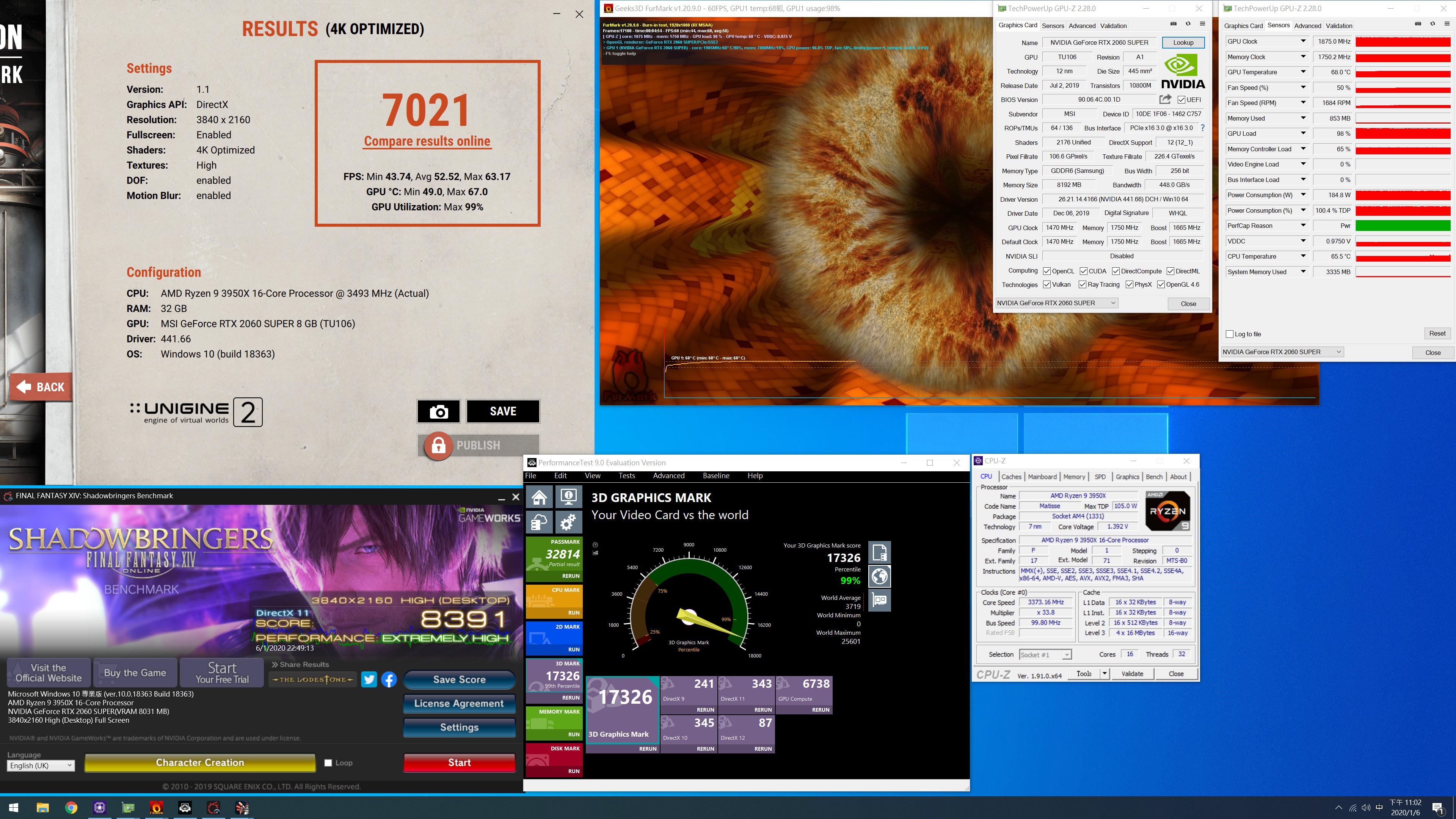
Task: Click the save results document icon in PerformanceTest
Action: [x=880, y=552]
